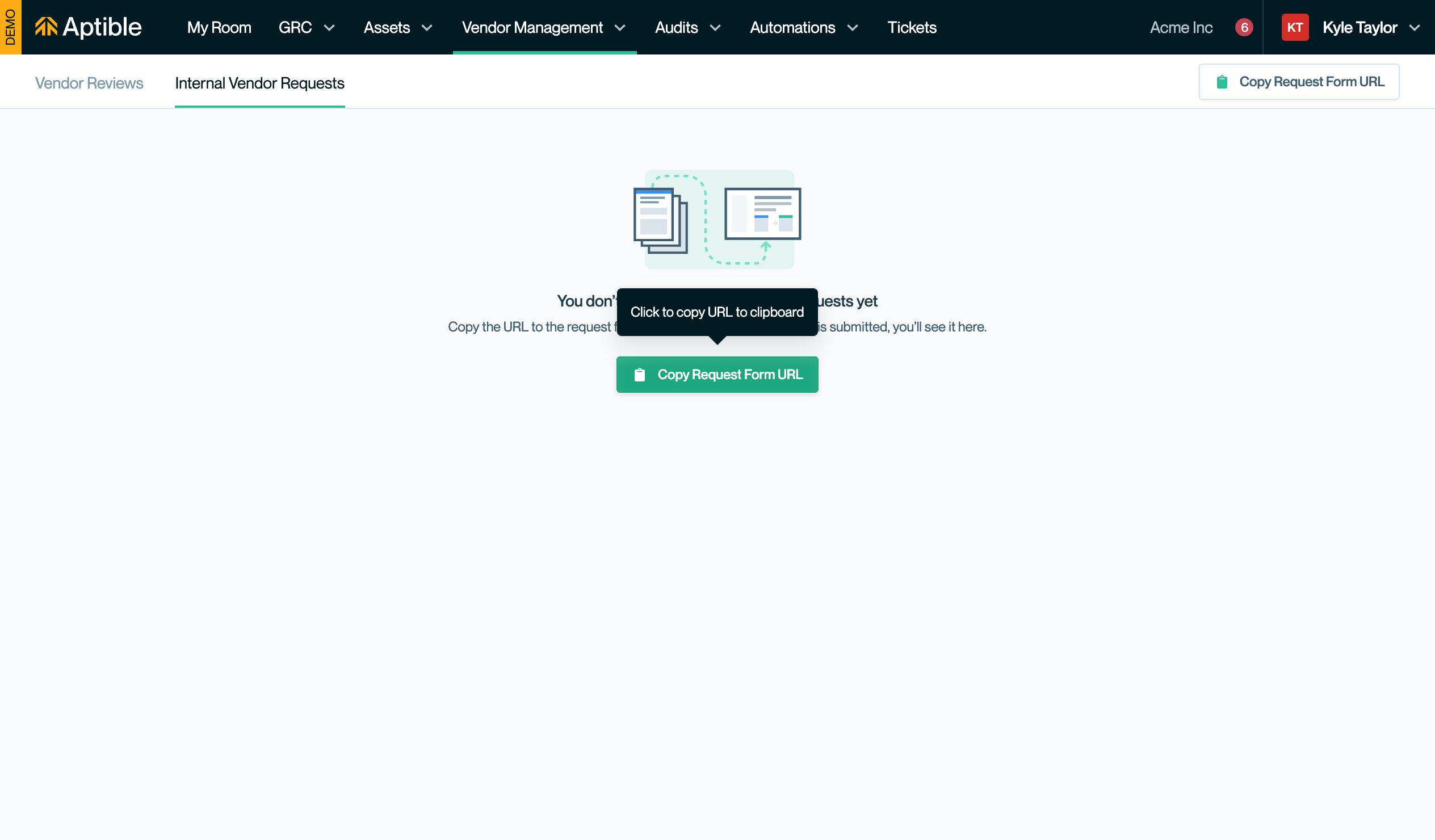Image resolution: width=1435 pixels, height=840 pixels.
Task: Click the yellow DEMO banner
Action: pos(10,27)
